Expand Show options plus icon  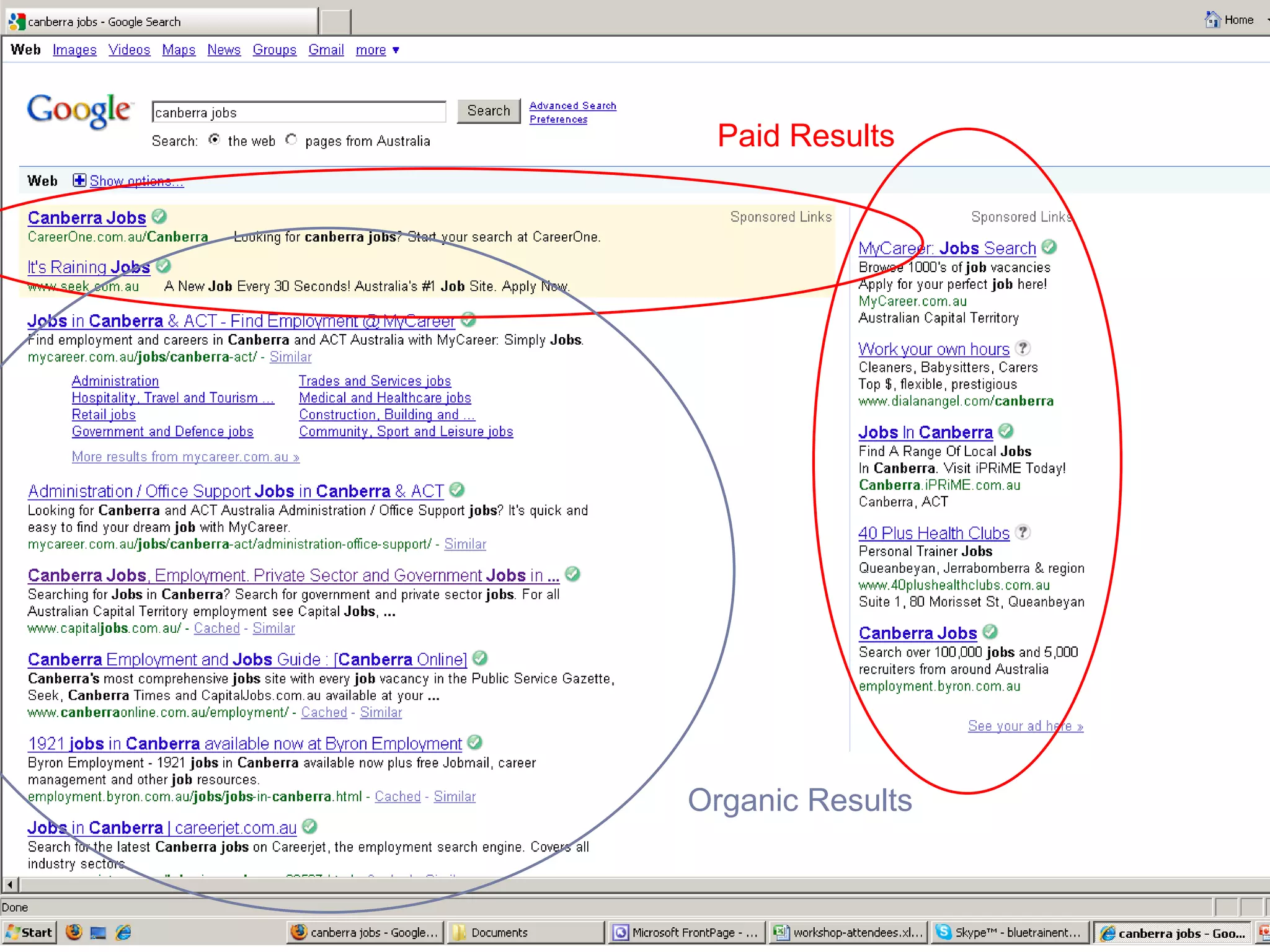tap(79, 180)
